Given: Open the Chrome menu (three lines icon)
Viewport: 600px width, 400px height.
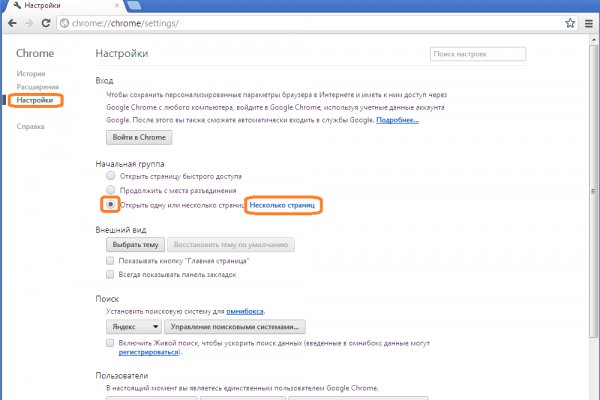Looking at the screenshot, I should click(x=587, y=22).
